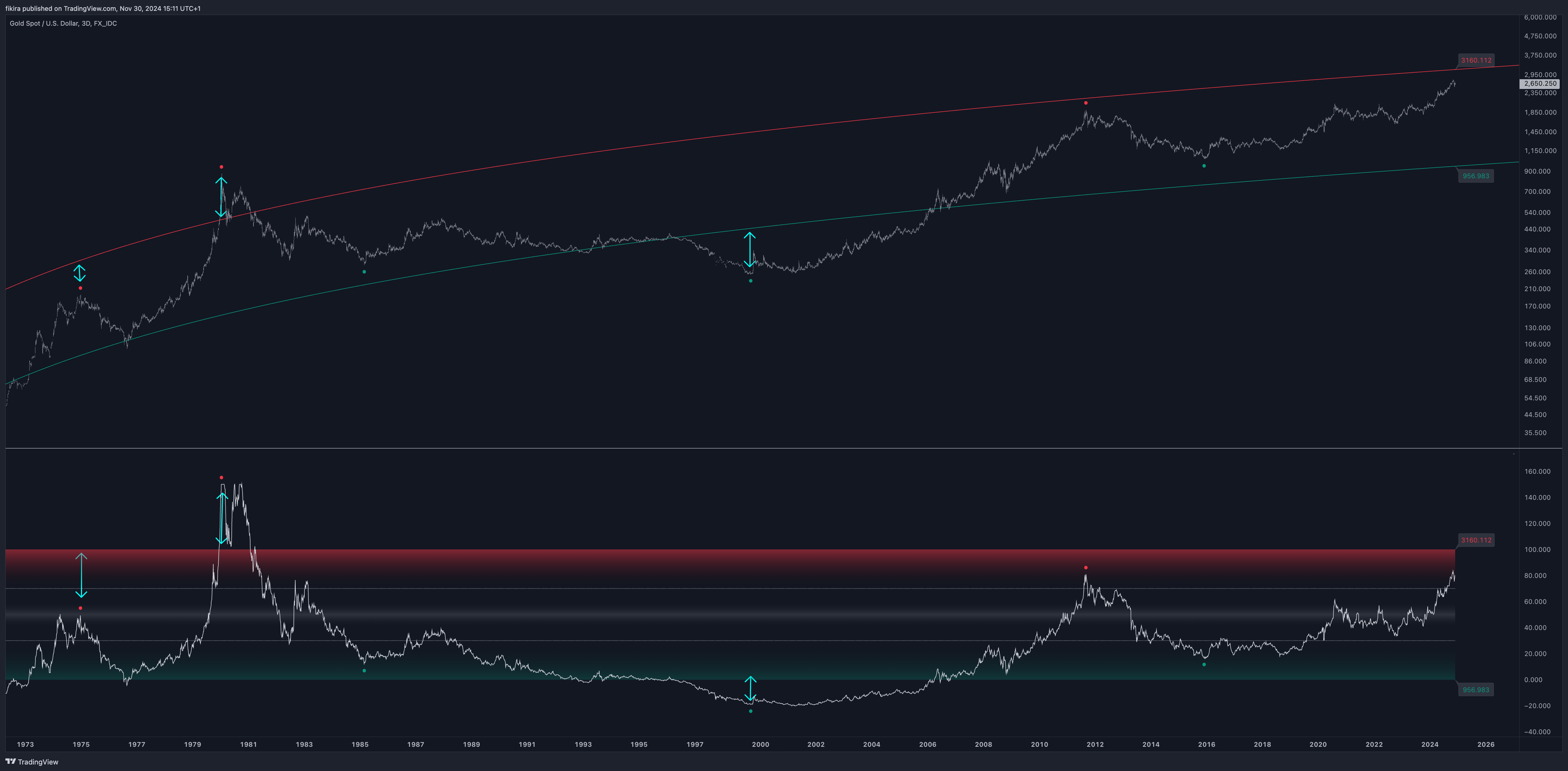The width and height of the screenshot is (1568, 771).
Task: Select the 'Gold Spot / U.S. Dollar, 3D, FX_IDC' symbol title
Action: (63, 24)
